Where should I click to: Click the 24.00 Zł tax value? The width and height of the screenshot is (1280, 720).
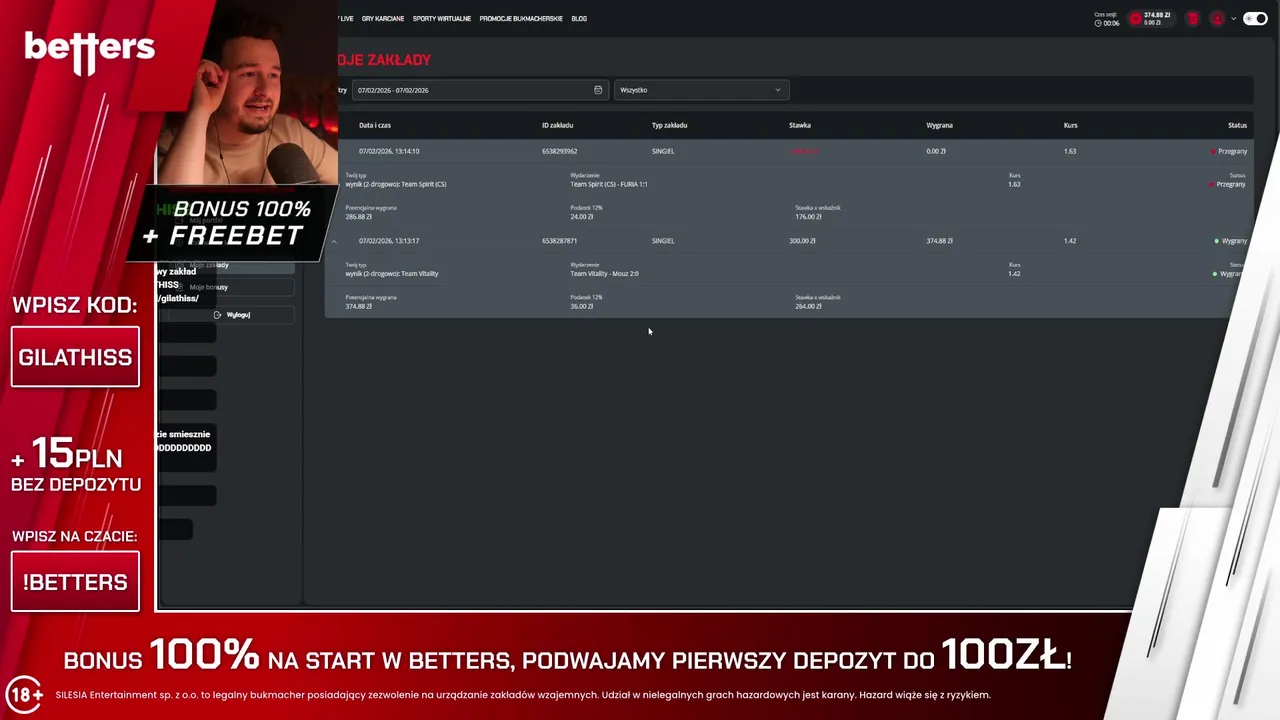pos(582,217)
